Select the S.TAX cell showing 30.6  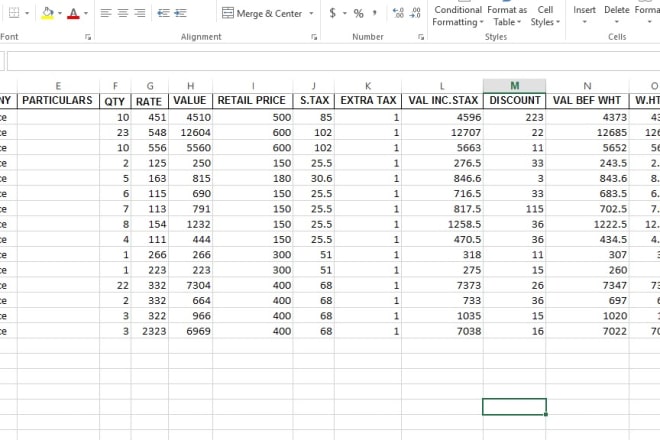tap(314, 179)
